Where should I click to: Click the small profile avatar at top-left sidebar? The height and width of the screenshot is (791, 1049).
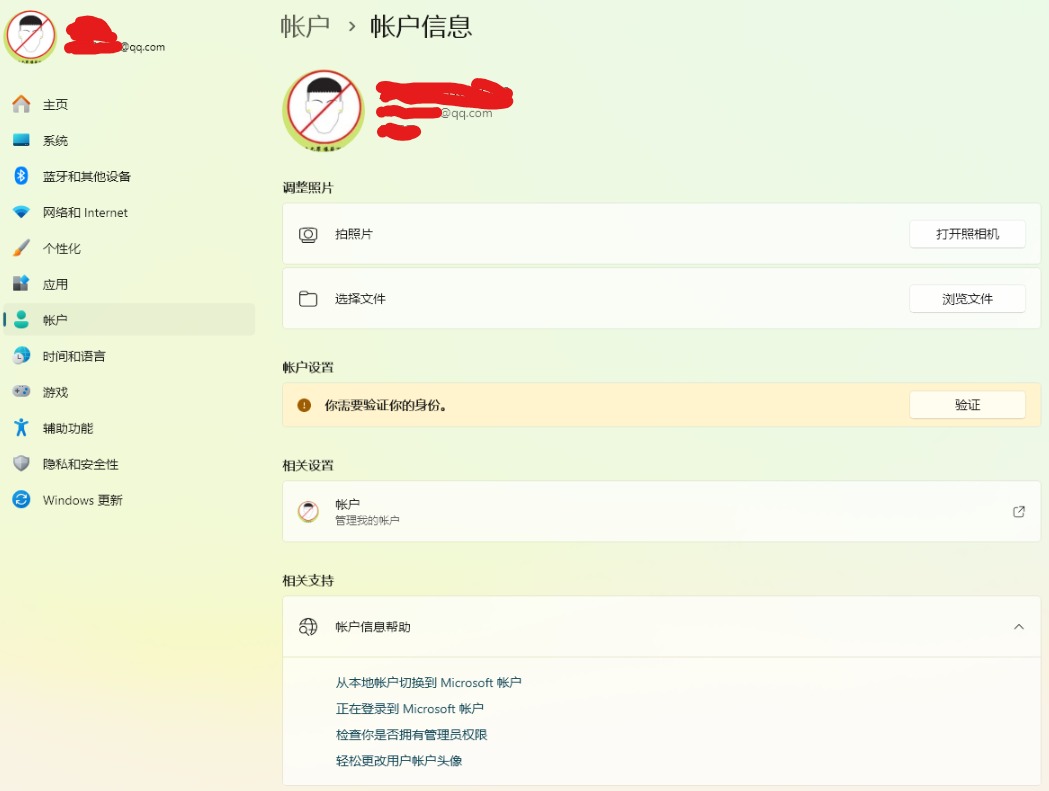tap(30, 37)
